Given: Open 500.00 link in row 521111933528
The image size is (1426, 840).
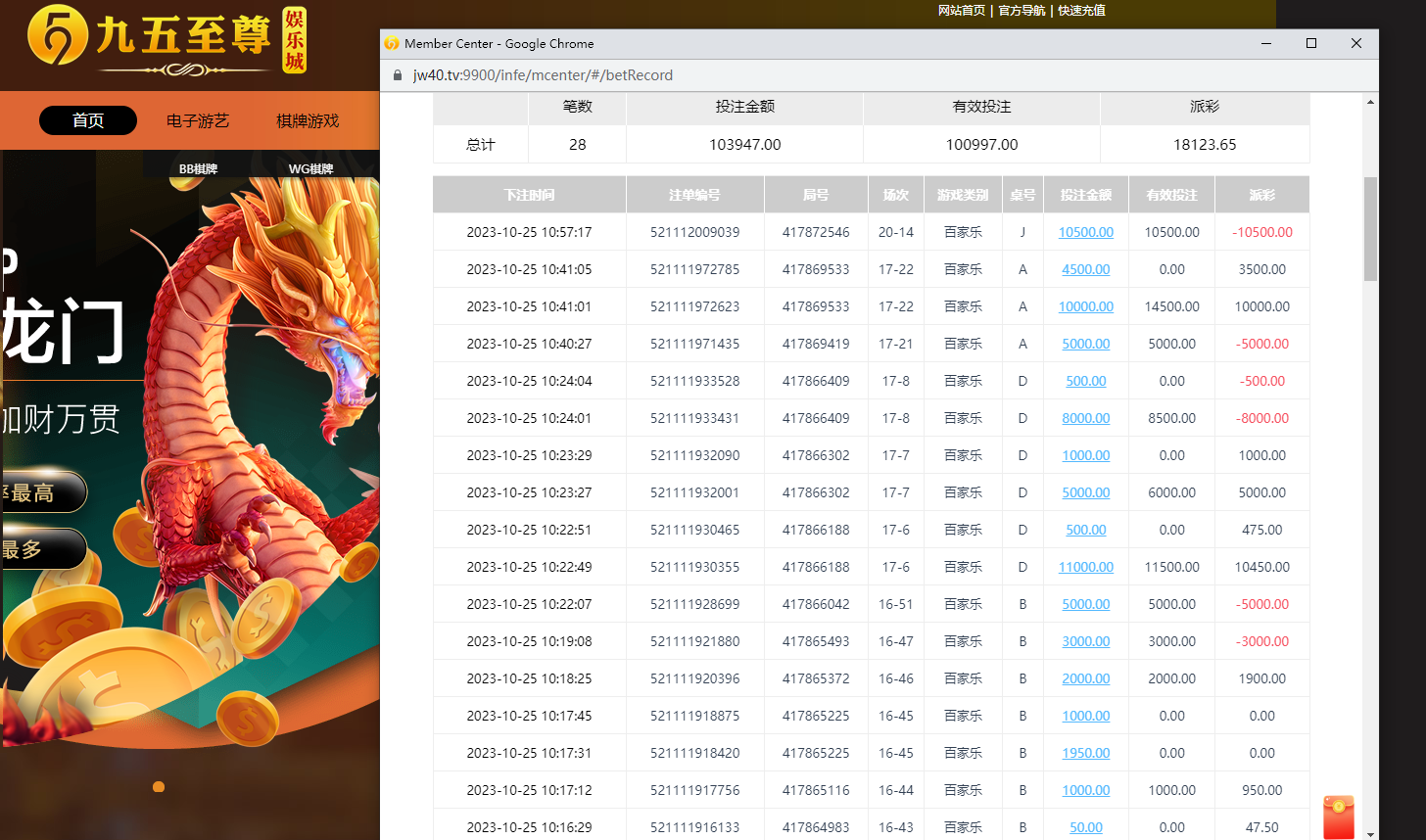Looking at the screenshot, I should [1086, 381].
